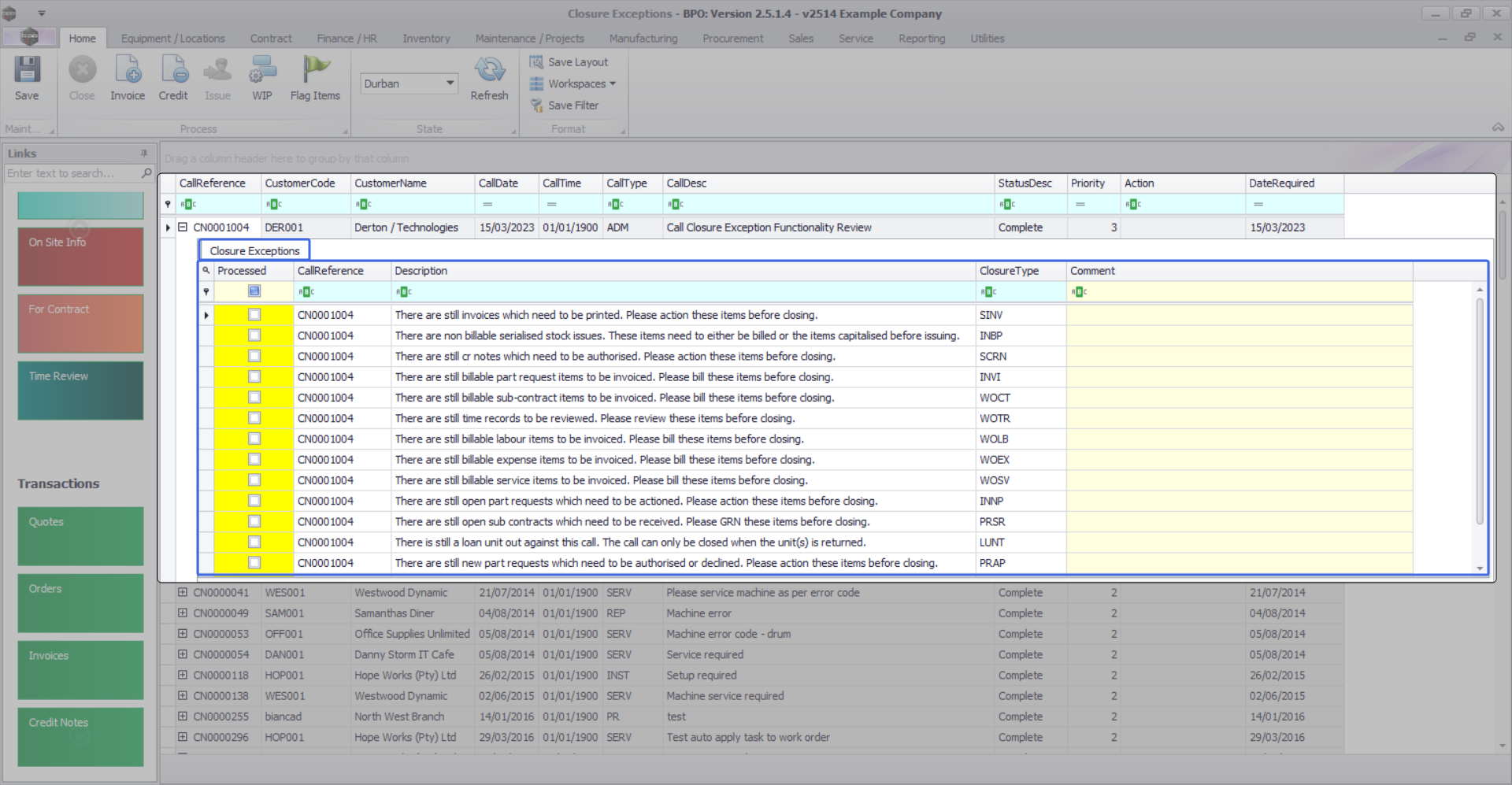This screenshot has height=785, width=1512.
Task: Open the Equipment / Locations tab
Action: pos(172,39)
